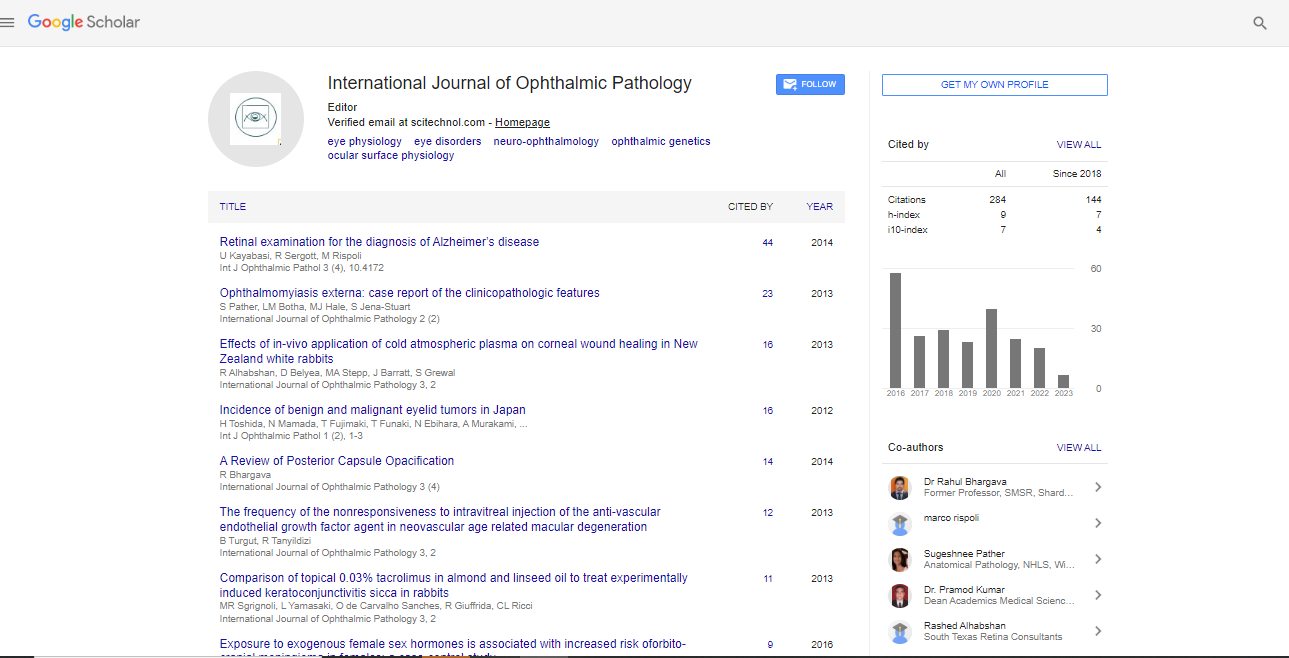The width and height of the screenshot is (1289, 658).
Task: Click the total Citations value 284
Action: pos(997,200)
